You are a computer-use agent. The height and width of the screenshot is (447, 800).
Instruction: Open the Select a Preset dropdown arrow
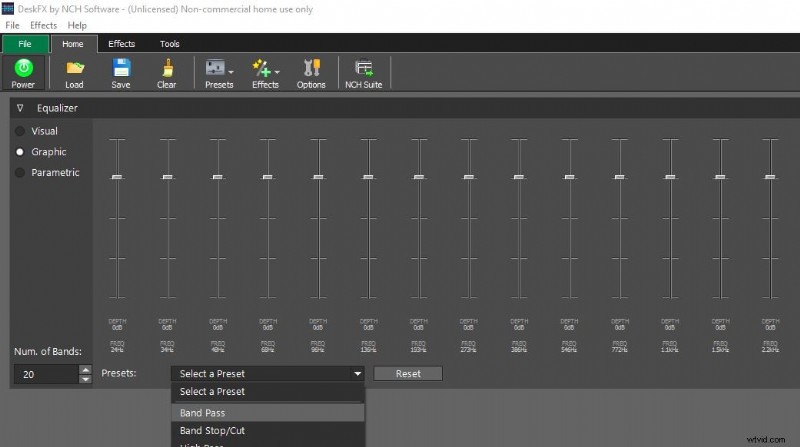[358, 374]
